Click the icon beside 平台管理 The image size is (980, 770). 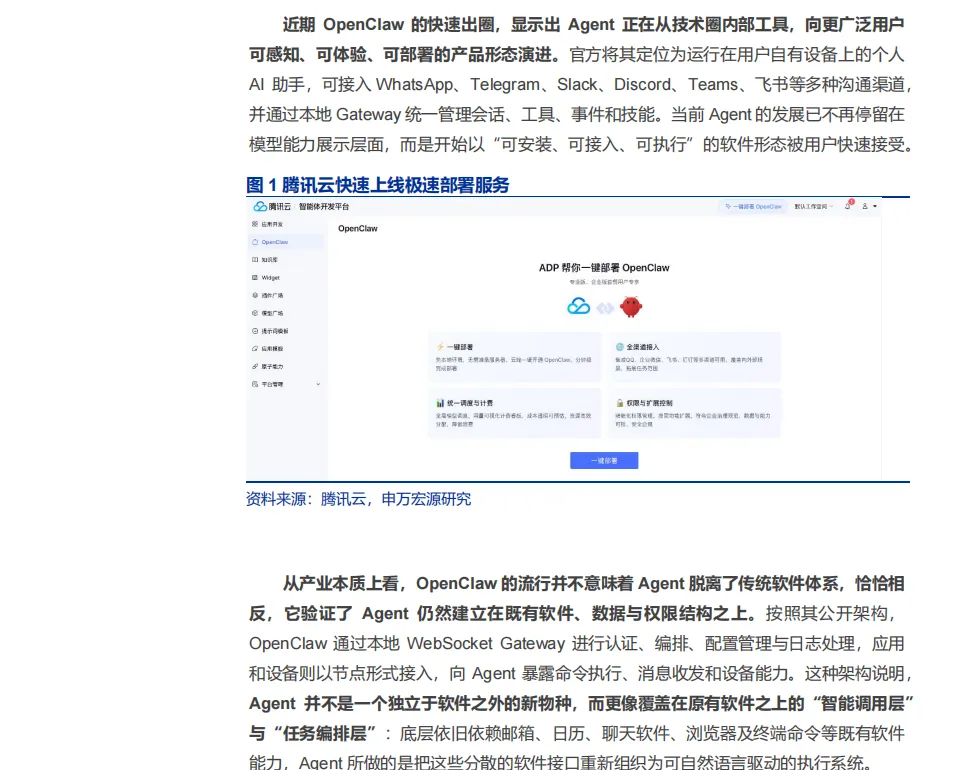(x=254, y=384)
